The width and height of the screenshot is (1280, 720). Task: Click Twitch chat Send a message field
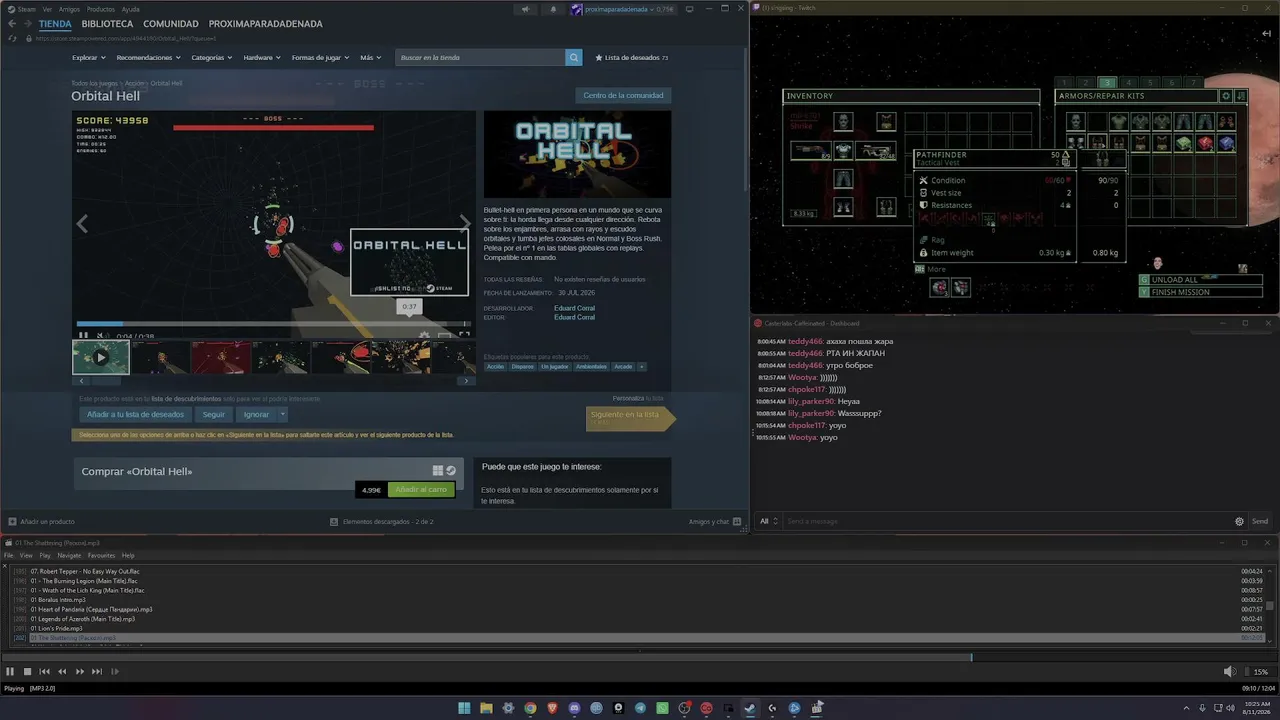click(x=1007, y=521)
